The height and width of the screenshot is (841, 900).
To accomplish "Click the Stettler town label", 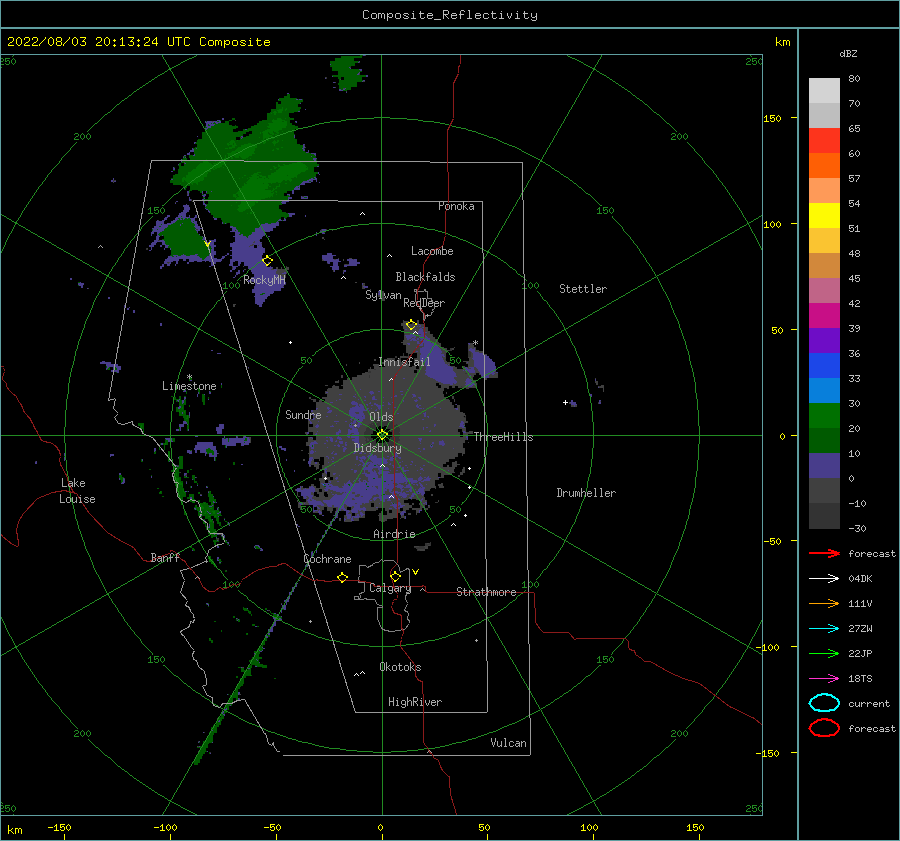I will point(583,289).
